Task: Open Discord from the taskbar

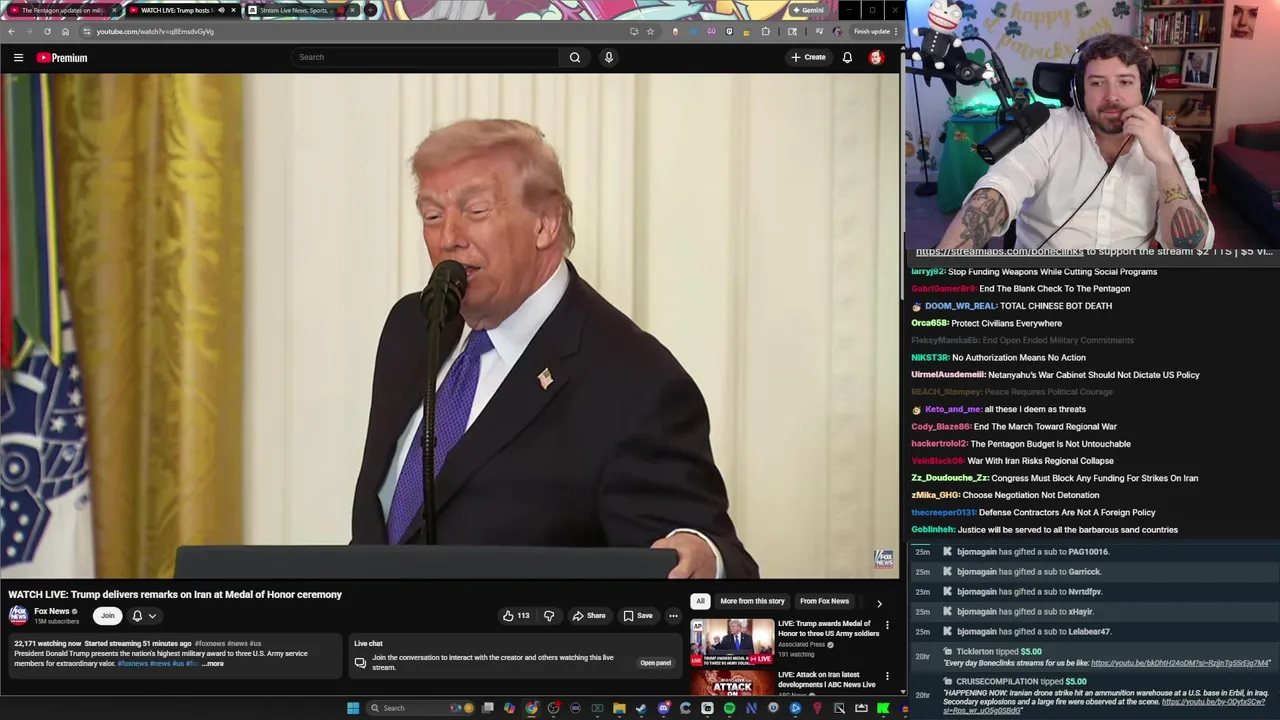Action: point(665,708)
